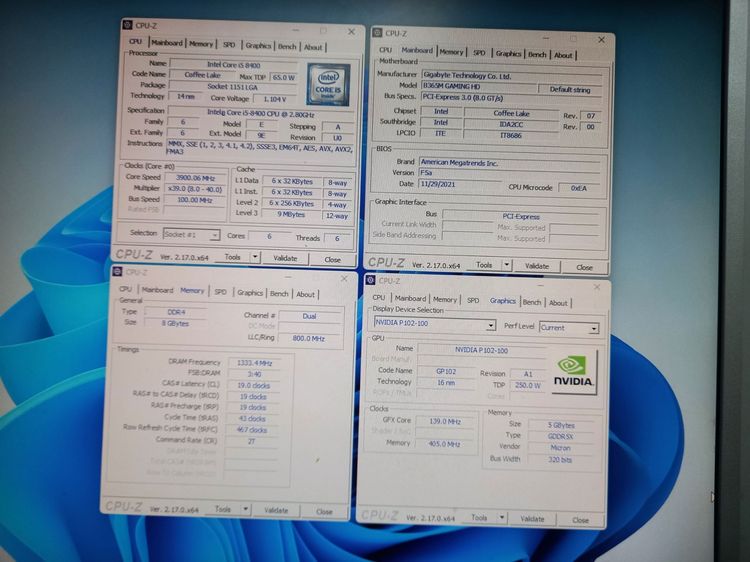Click the GPU code name GP102 value
750x562 pixels.
(446, 371)
